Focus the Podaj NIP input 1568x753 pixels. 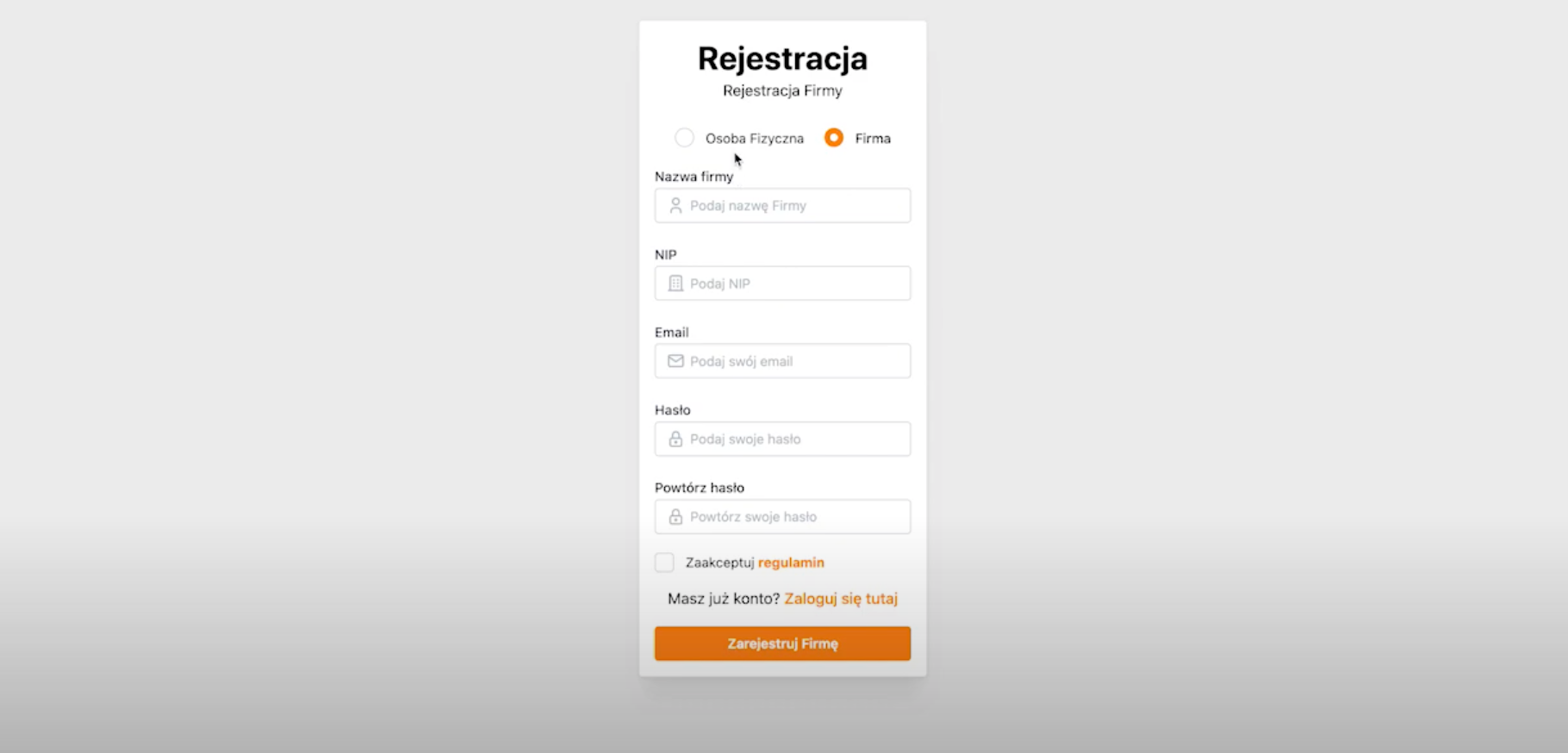(x=793, y=283)
